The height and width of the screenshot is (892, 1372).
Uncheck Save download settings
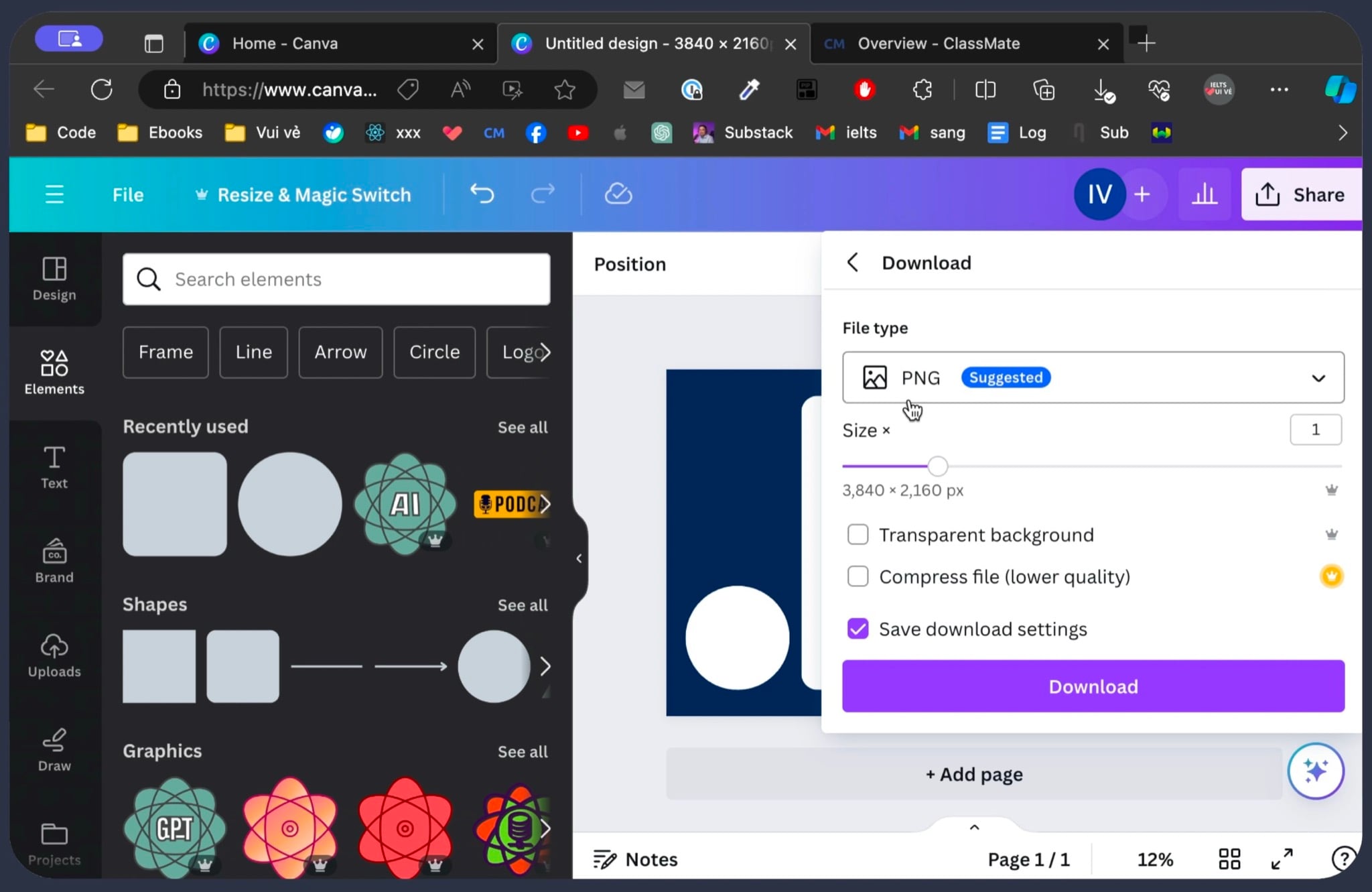(x=857, y=629)
